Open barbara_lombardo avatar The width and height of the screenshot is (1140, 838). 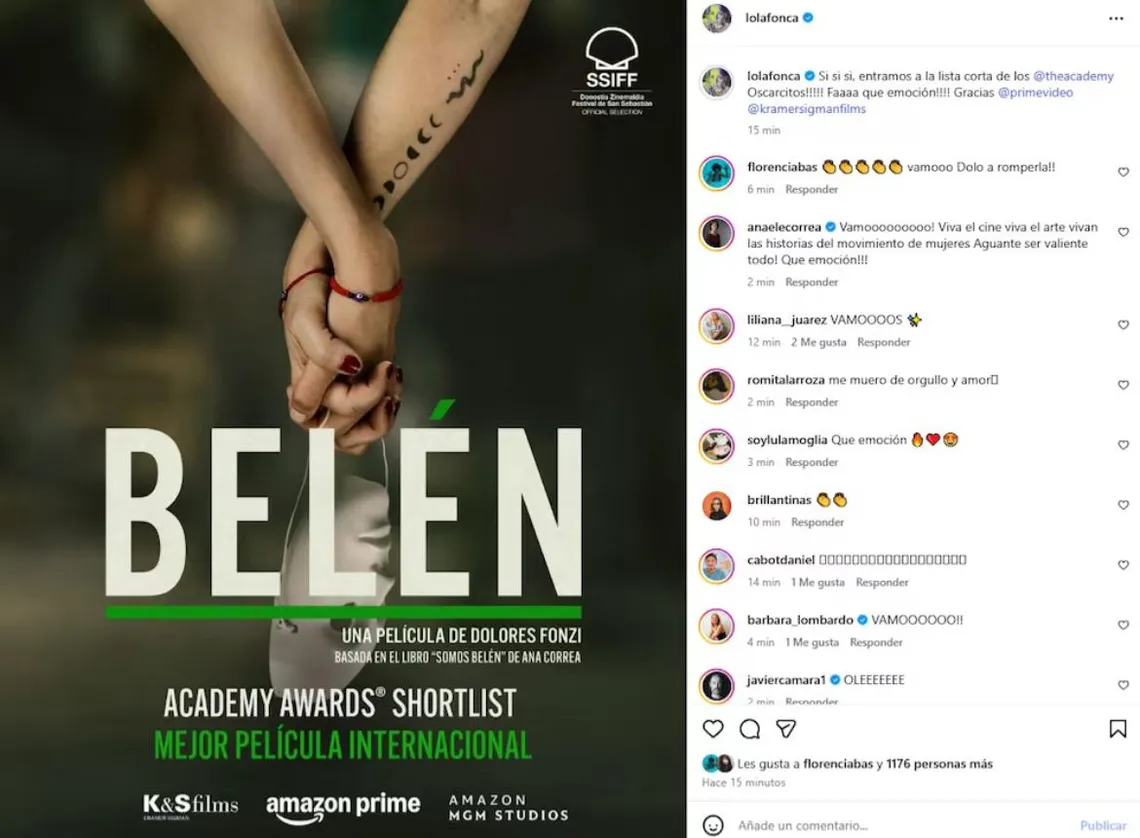[716, 626]
